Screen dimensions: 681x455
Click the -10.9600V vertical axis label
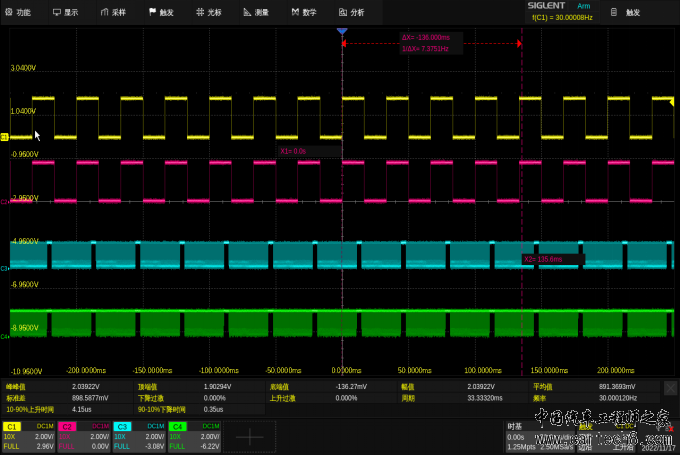pos(26,372)
